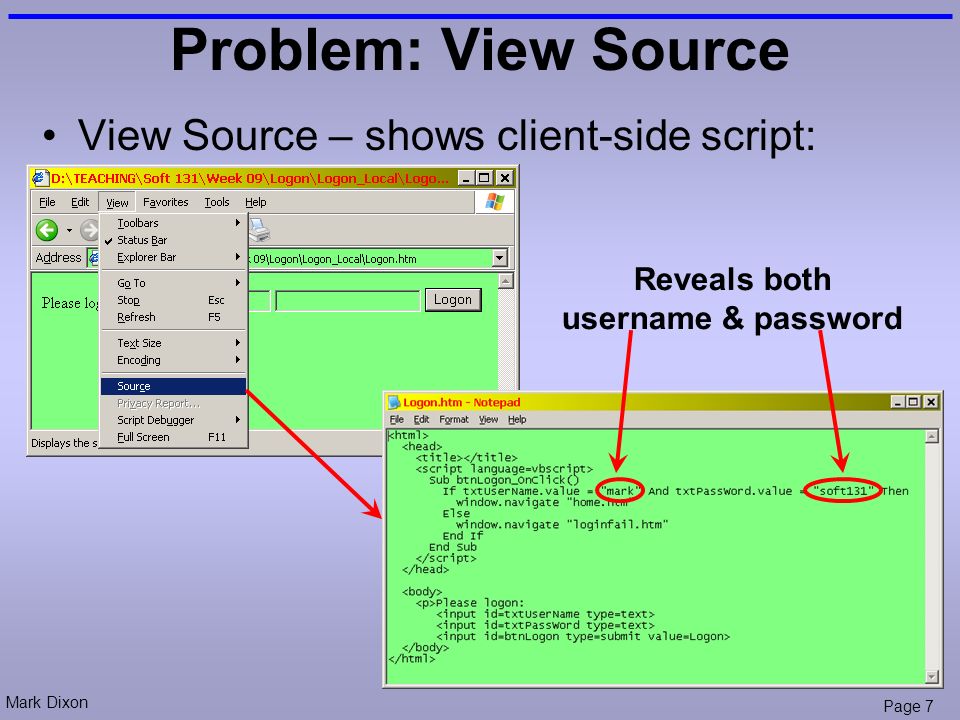Open the Edit menu in Internet Explorer
Image resolution: width=960 pixels, height=720 pixels.
pyautogui.click(x=80, y=202)
